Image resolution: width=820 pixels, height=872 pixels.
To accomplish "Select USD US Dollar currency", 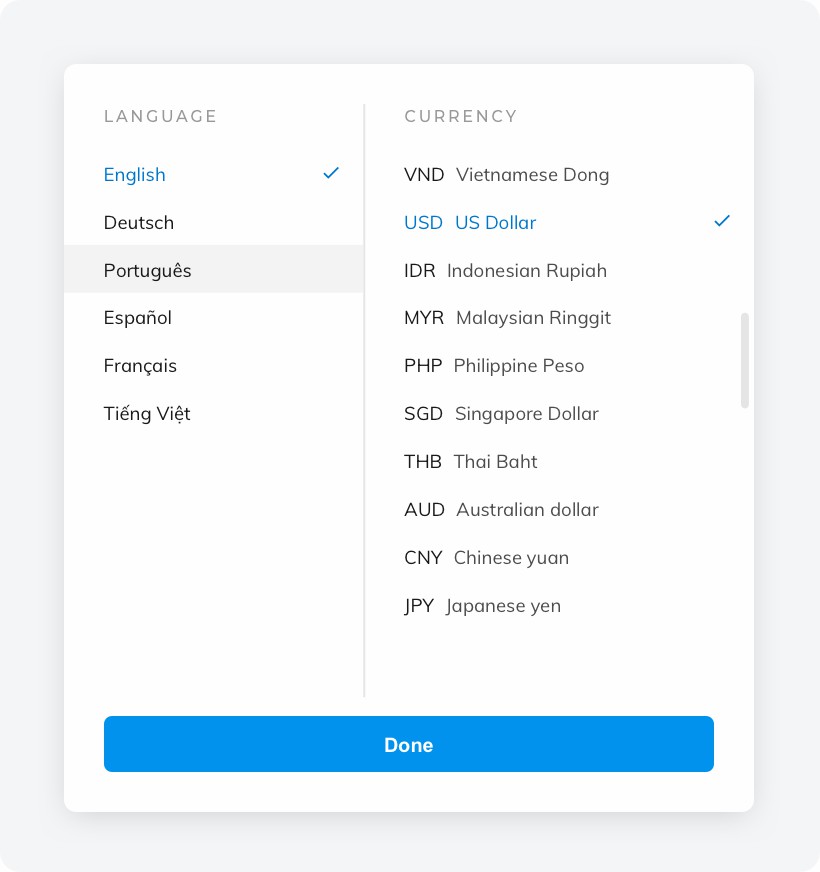I will click(470, 223).
